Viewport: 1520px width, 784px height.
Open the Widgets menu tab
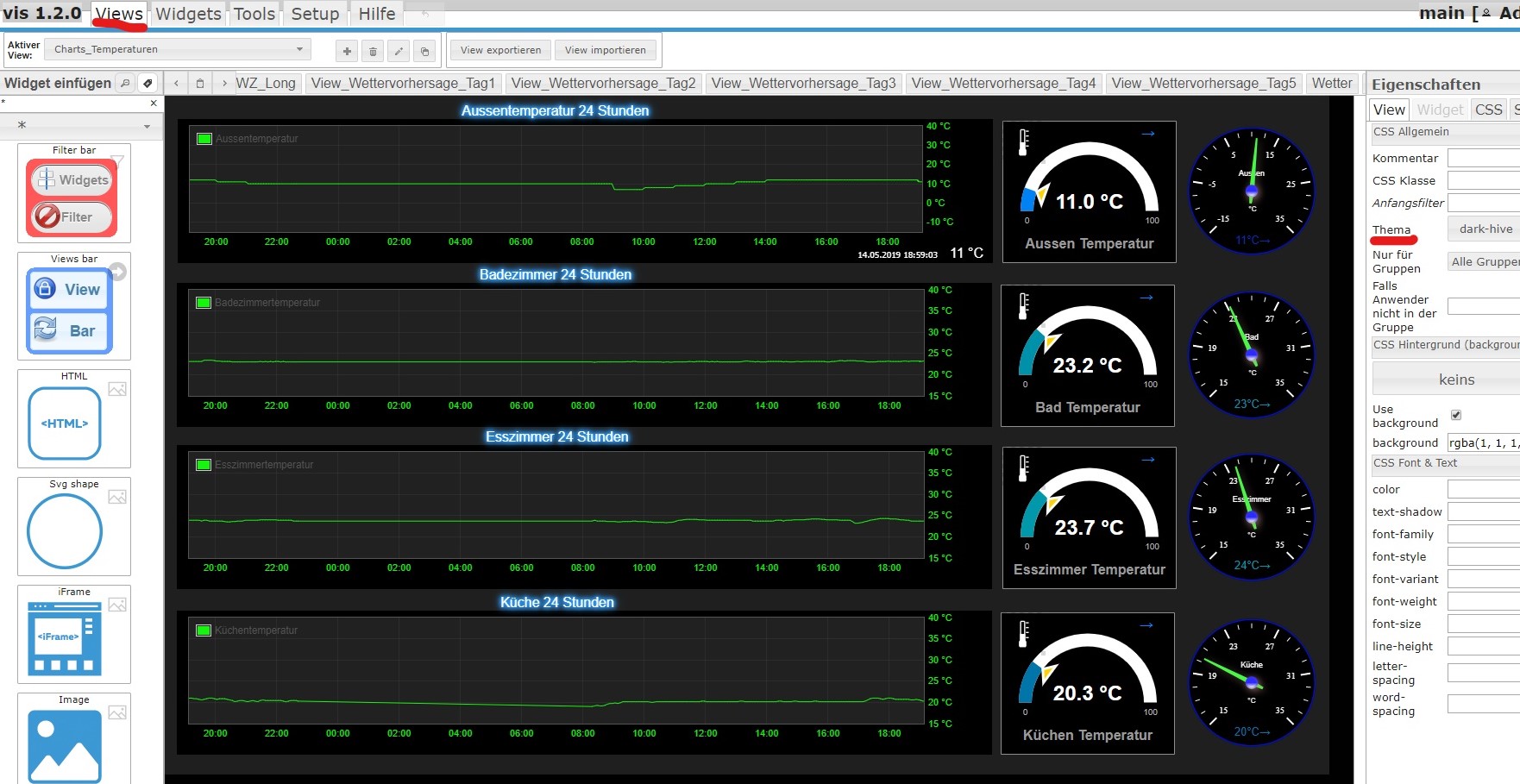pyautogui.click(x=188, y=14)
